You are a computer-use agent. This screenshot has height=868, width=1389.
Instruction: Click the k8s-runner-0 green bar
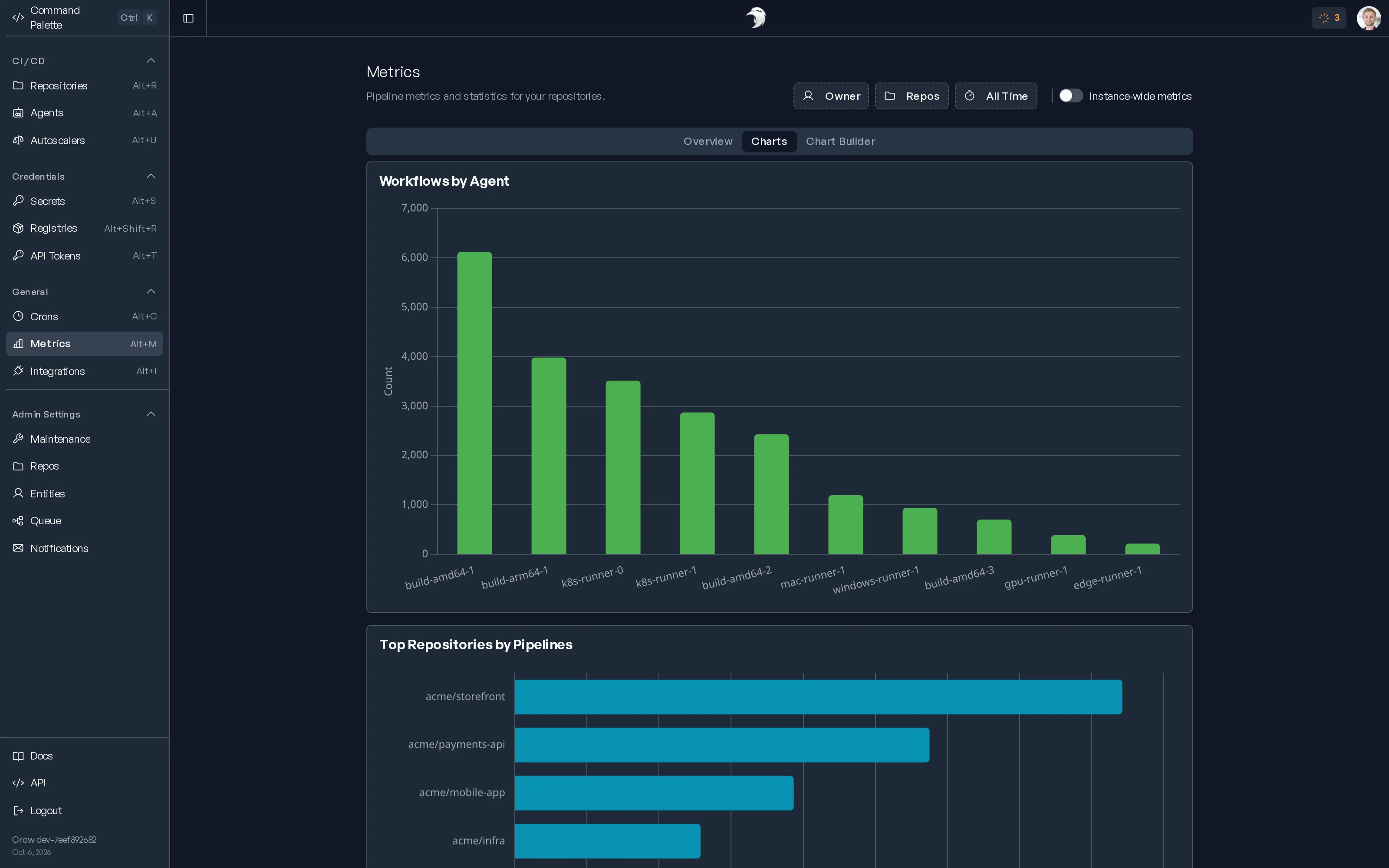pos(623,467)
